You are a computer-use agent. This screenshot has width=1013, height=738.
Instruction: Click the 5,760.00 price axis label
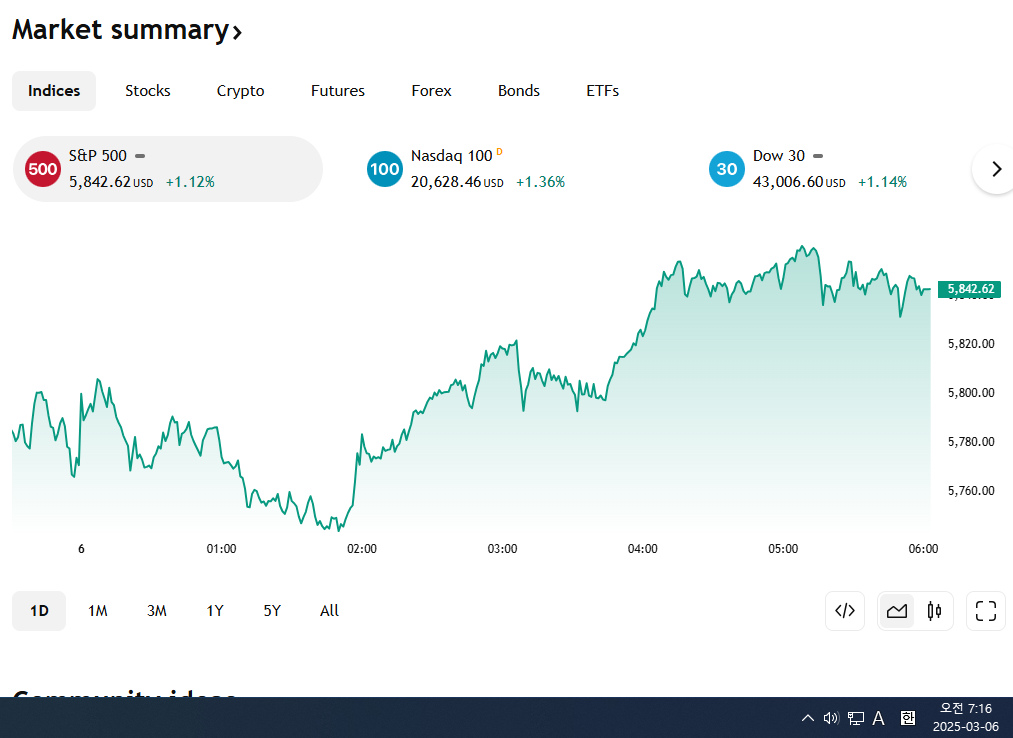(971, 491)
